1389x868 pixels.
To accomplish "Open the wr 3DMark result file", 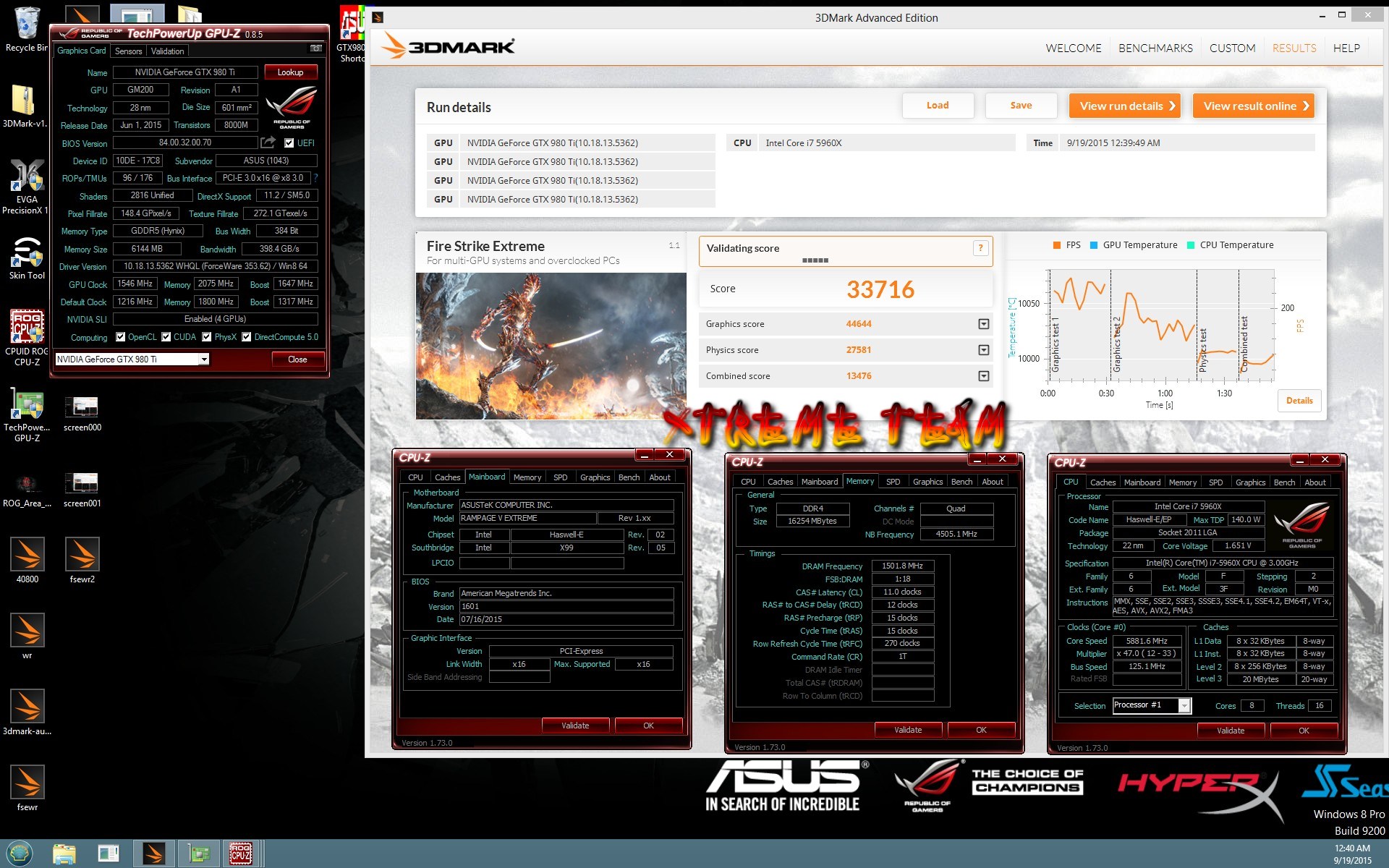I will click(27, 637).
